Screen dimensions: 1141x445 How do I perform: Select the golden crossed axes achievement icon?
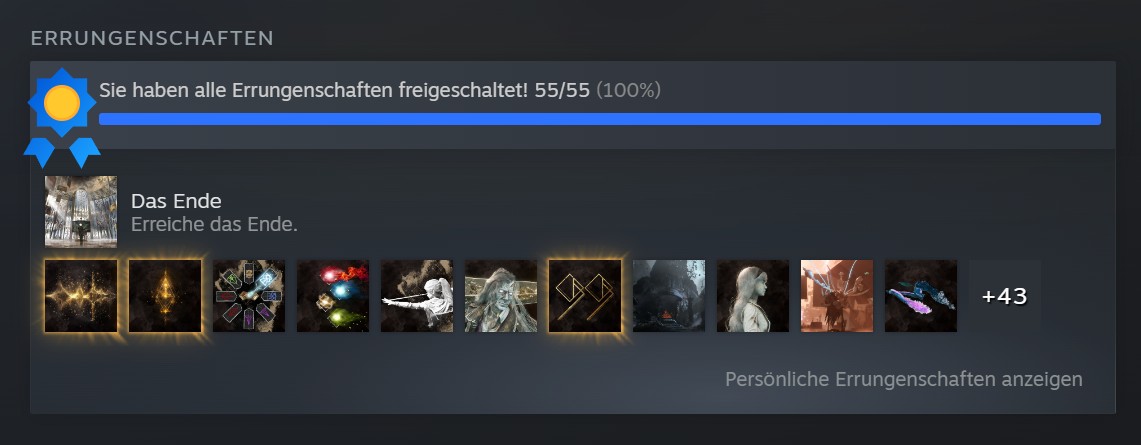[x=585, y=296]
